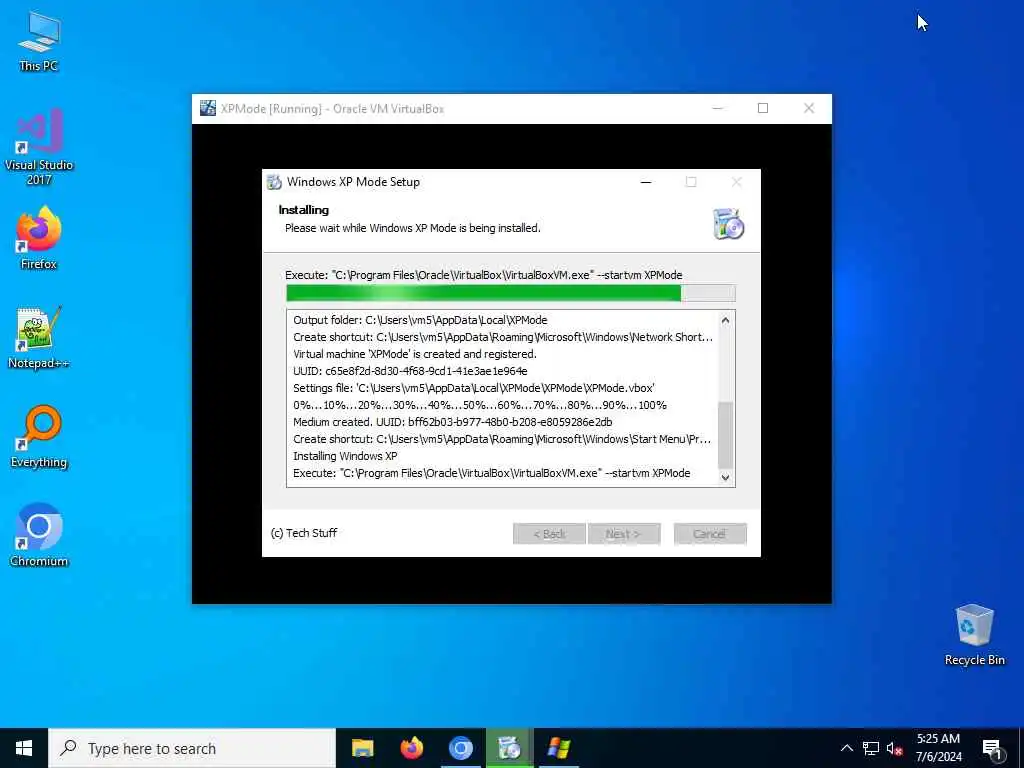Open Firefox desktop shortcut
This screenshot has height=768, width=1024.
pyautogui.click(x=39, y=238)
